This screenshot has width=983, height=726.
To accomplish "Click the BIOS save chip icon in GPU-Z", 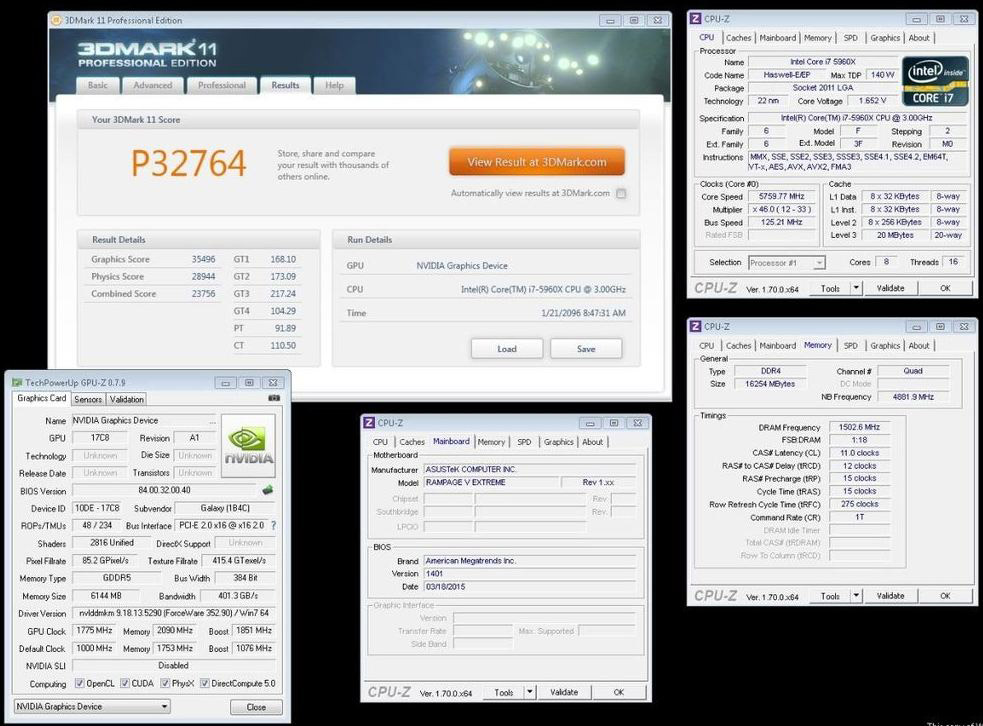I will (x=268, y=490).
